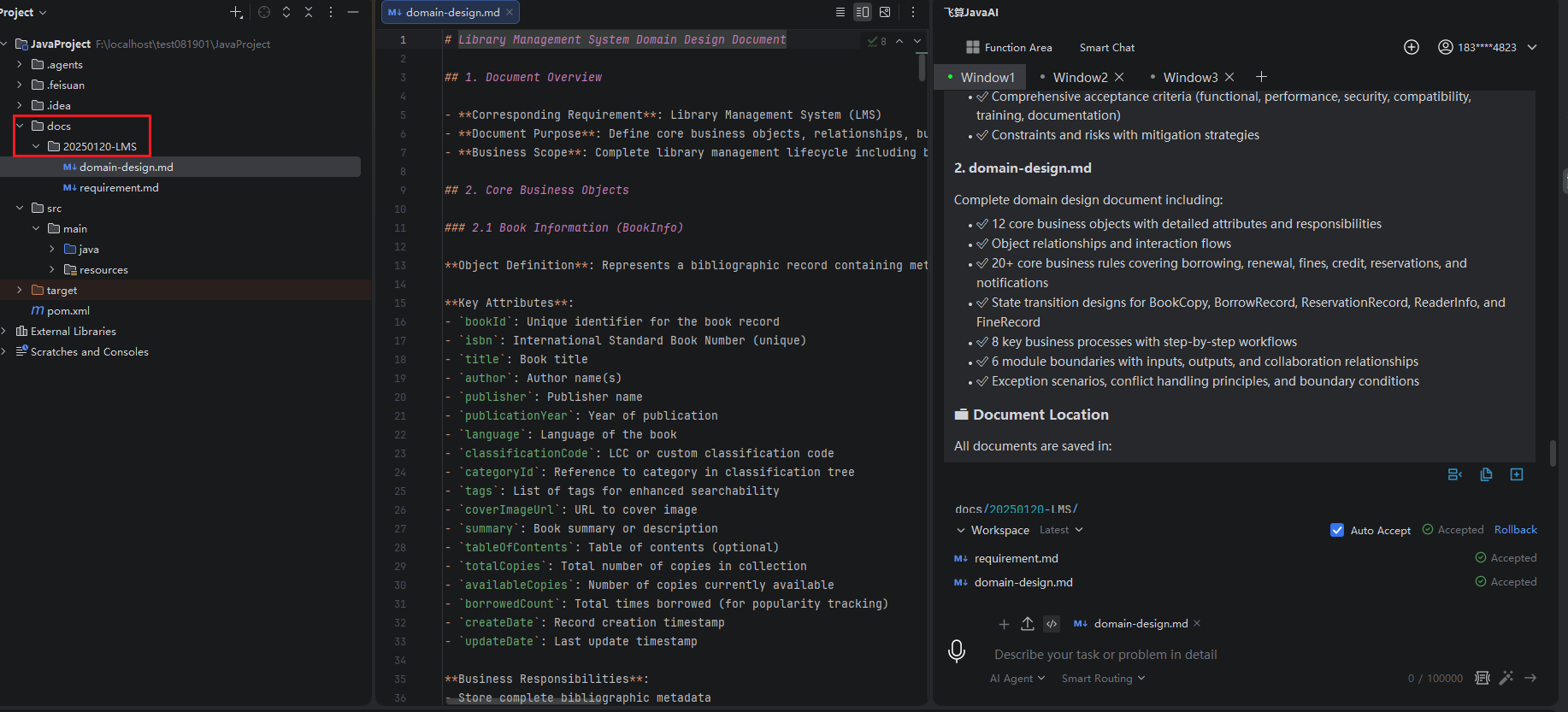Switch to editor and preview split view
The height and width of the screenshot is (712, 1568).
(863, 12)
